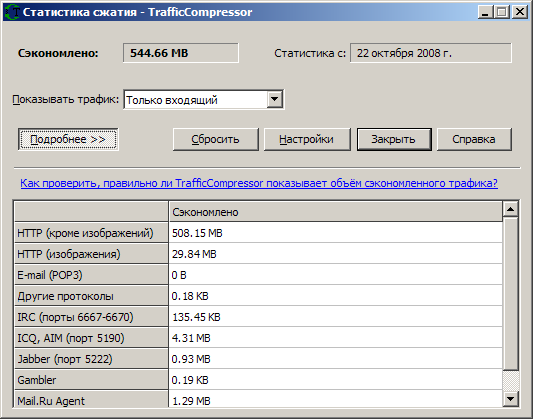
Task: Click the 'Сбросить' button to reset statistics
Action: click(x=216, y=139)
